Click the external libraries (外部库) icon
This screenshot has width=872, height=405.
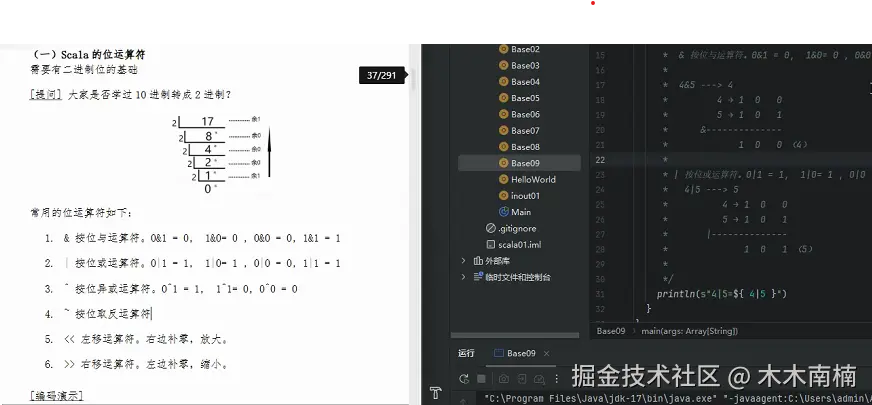pos(478,261)
